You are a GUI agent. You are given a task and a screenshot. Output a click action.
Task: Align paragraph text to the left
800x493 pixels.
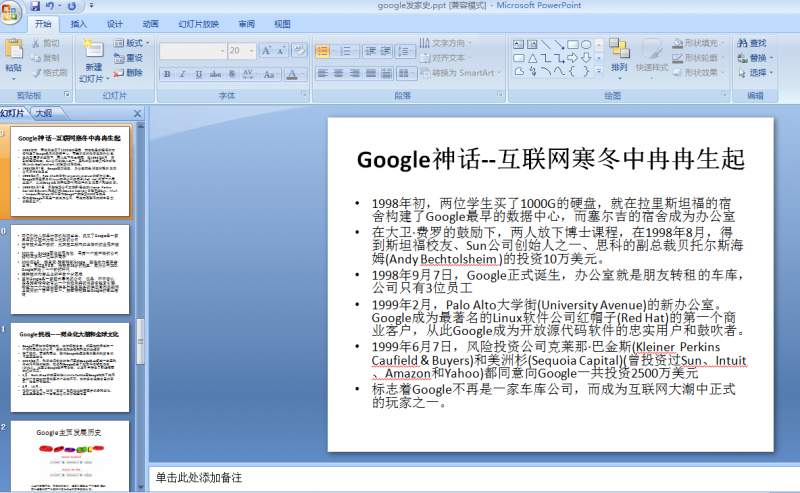click(322, 74)
